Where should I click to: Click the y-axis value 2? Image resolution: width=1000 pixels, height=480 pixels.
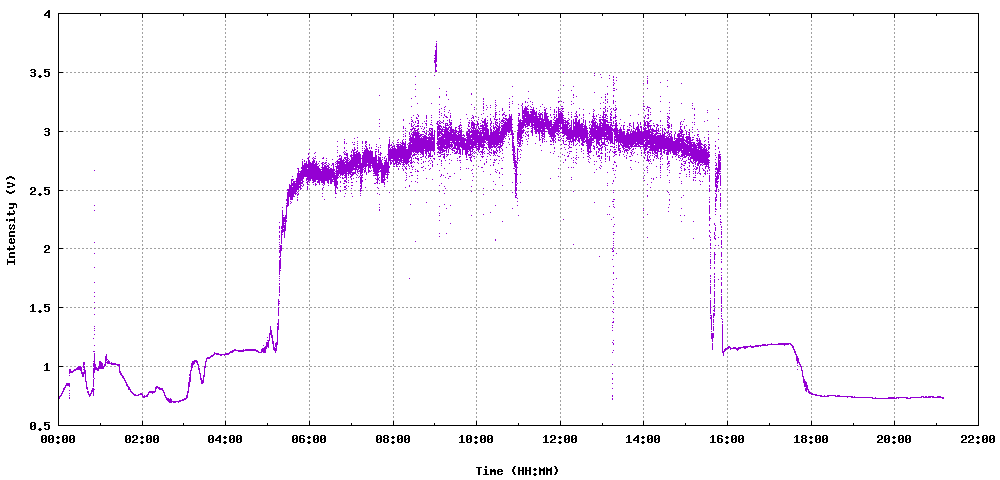tap(48, 249)
